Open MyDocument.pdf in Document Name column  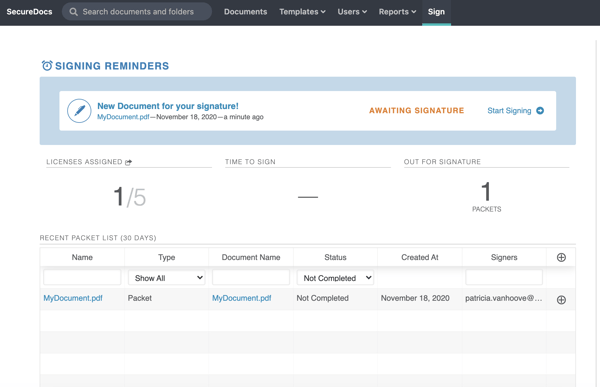point(241,298)
